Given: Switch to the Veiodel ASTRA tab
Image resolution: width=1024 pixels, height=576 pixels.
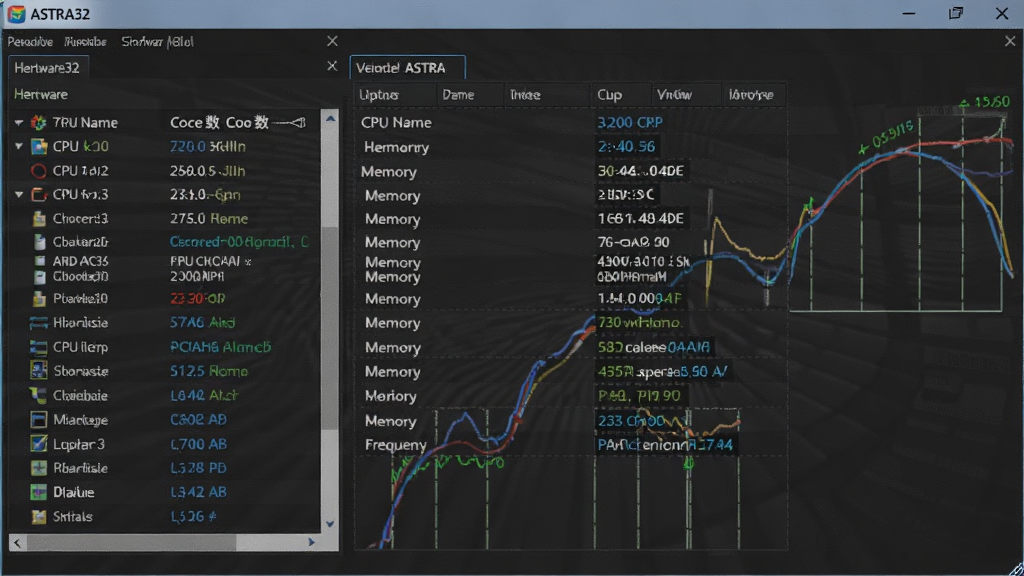Looking at the screenshot, I should point(407,68).
